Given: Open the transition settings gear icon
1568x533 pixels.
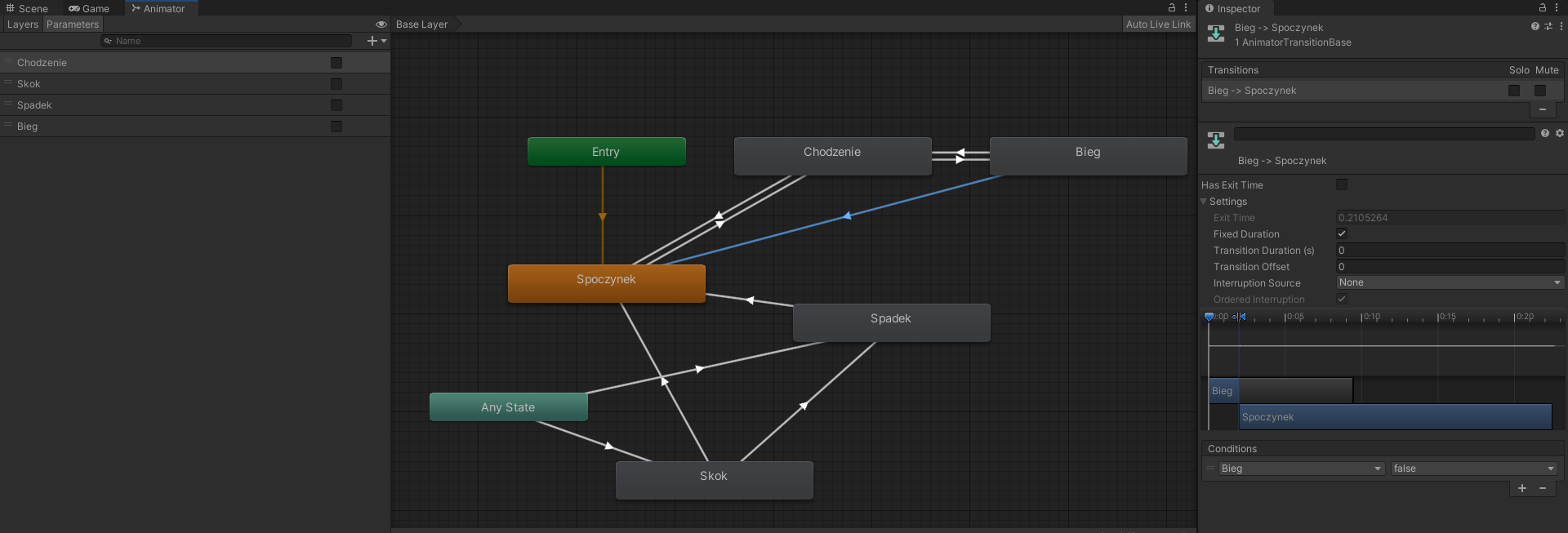Looking at the screenshot, I should [x=1559, y=133].
